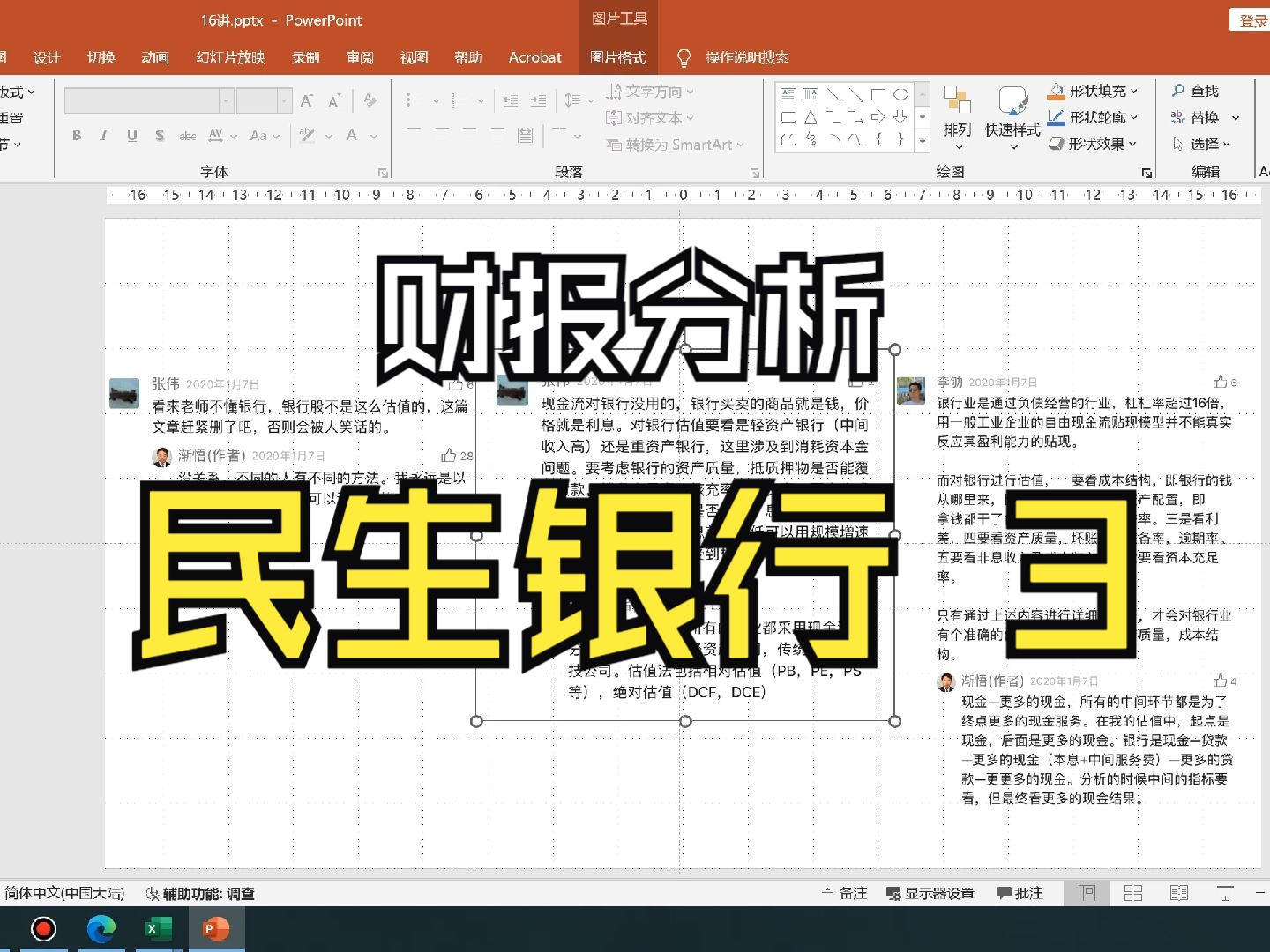The width and height of the screenshot is (1270, 952).
Task: Click 替换 replace button
Action: [1196, 117]
